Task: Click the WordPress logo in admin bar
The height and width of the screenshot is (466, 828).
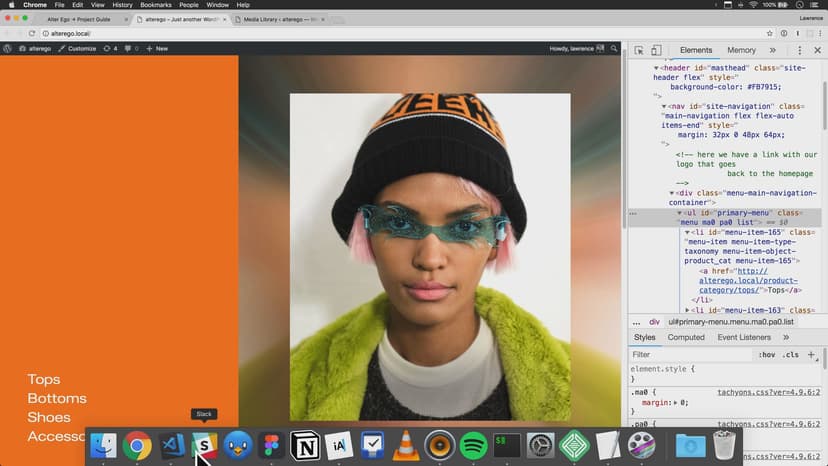Action: tap(8, 48)
